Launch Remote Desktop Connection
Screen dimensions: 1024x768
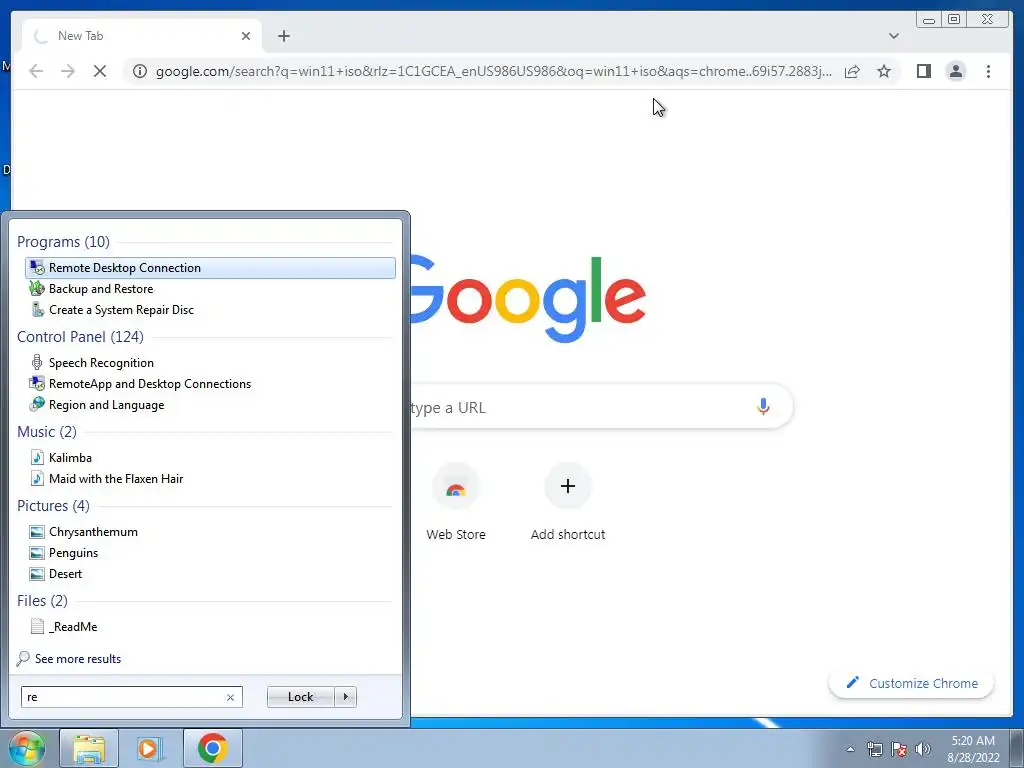point(210,268)
